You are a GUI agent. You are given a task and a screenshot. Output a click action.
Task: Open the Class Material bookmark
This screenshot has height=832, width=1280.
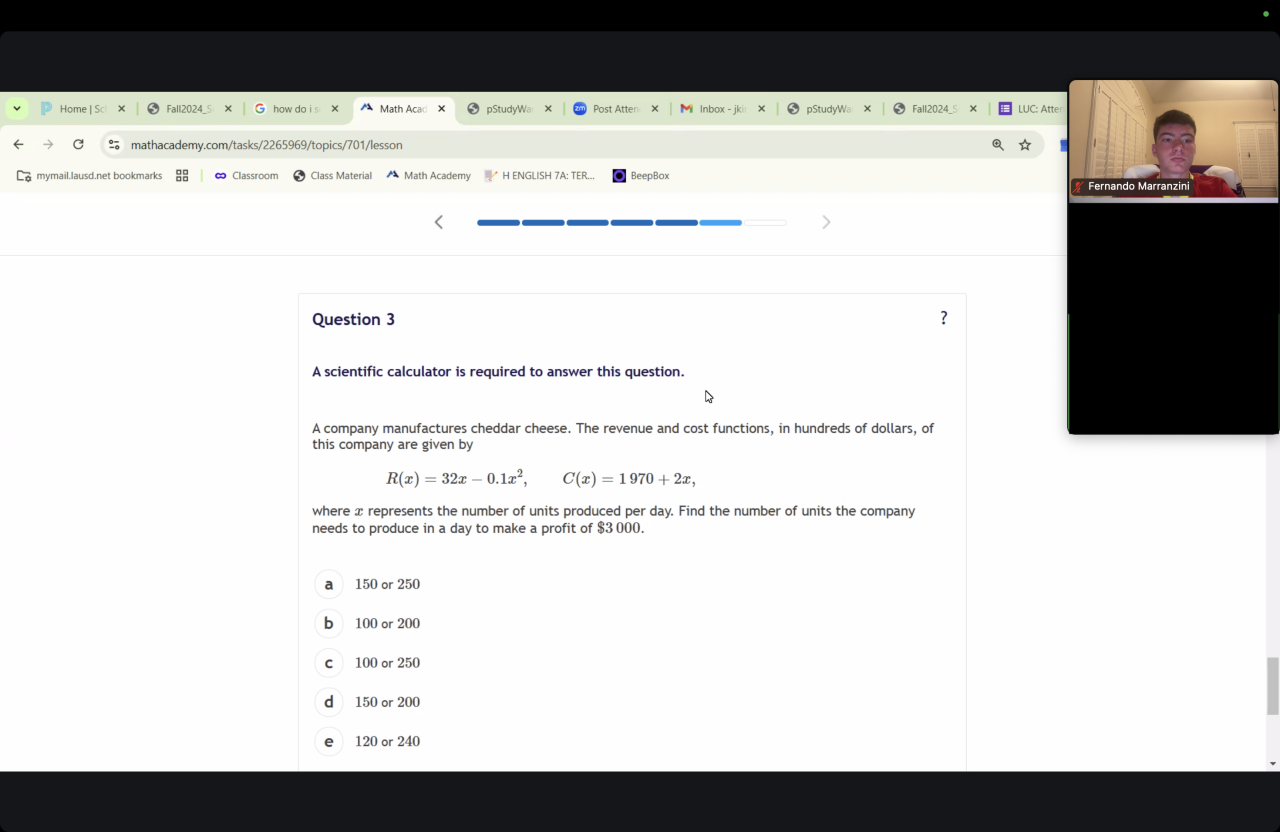(332, 176)
